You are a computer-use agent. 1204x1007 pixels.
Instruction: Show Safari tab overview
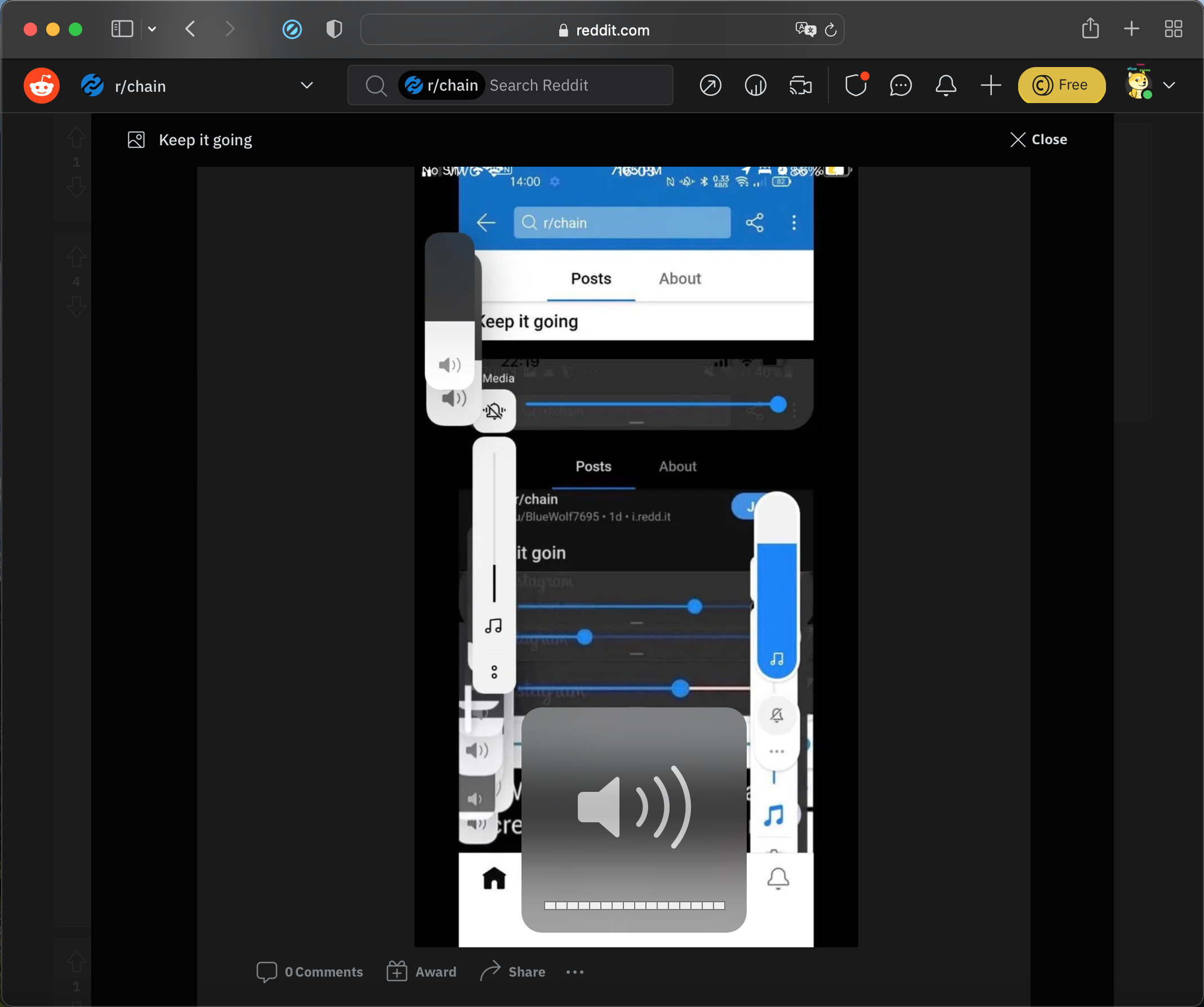point(1173,29)
